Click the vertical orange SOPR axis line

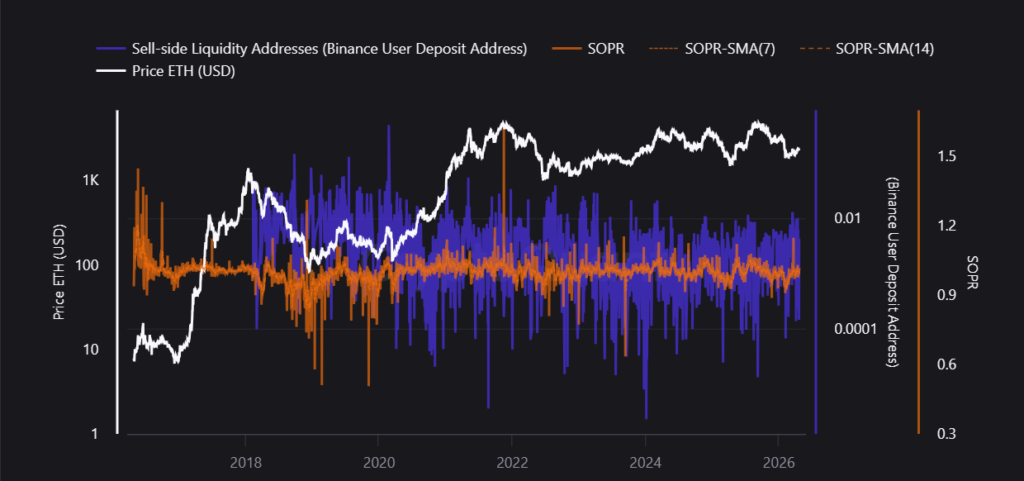pos(918,272)
